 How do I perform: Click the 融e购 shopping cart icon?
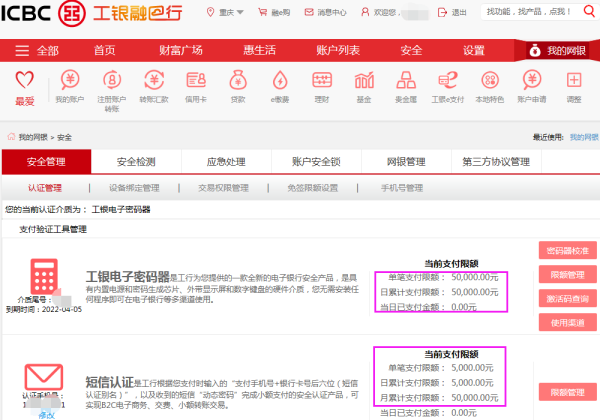coord(262,12)
